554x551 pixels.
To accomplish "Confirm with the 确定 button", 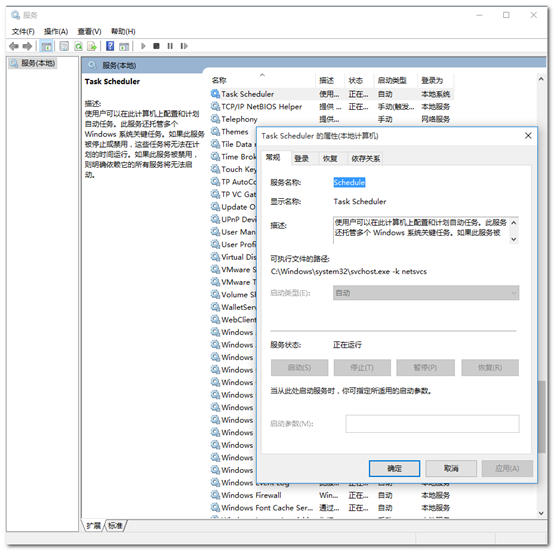I will pyautogui.click(x=394, y=468).
